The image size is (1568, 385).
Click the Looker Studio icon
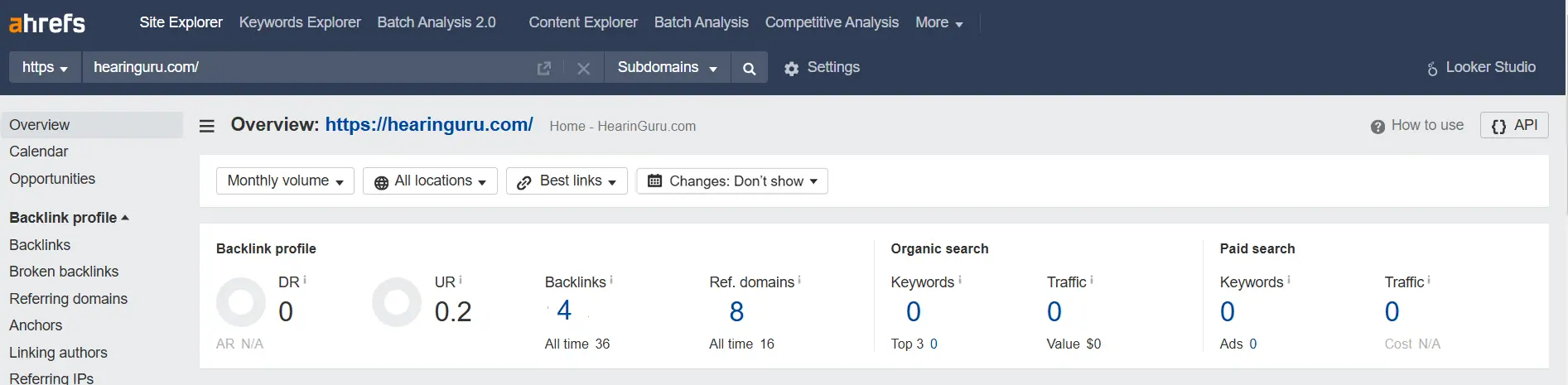(1432, 69)
